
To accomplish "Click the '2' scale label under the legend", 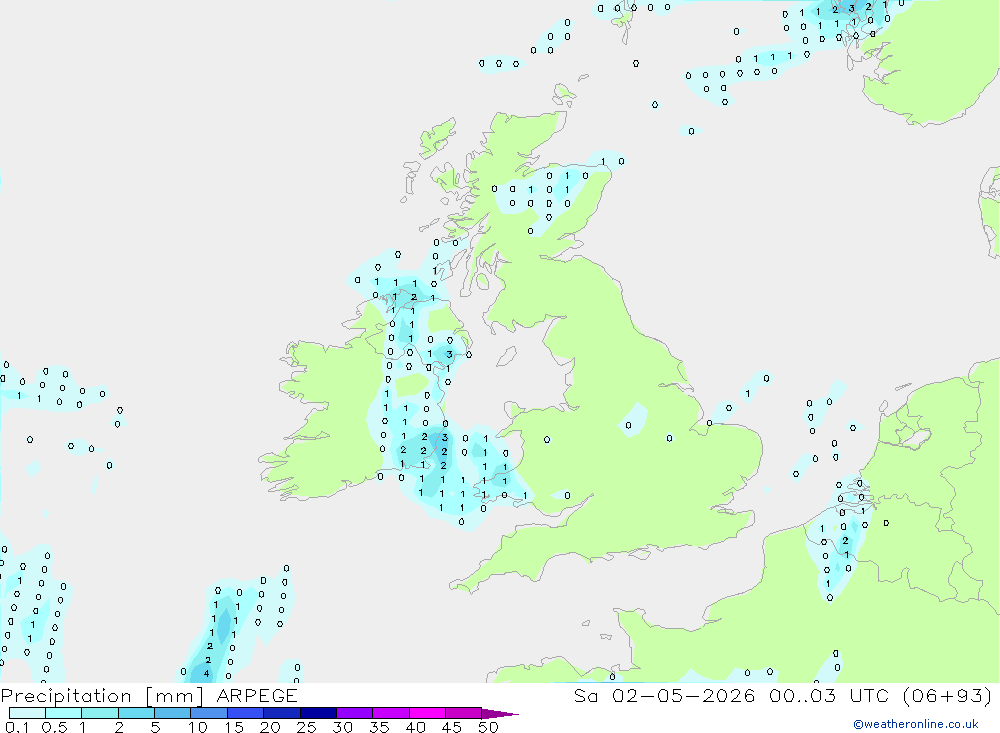I will 119,727.
